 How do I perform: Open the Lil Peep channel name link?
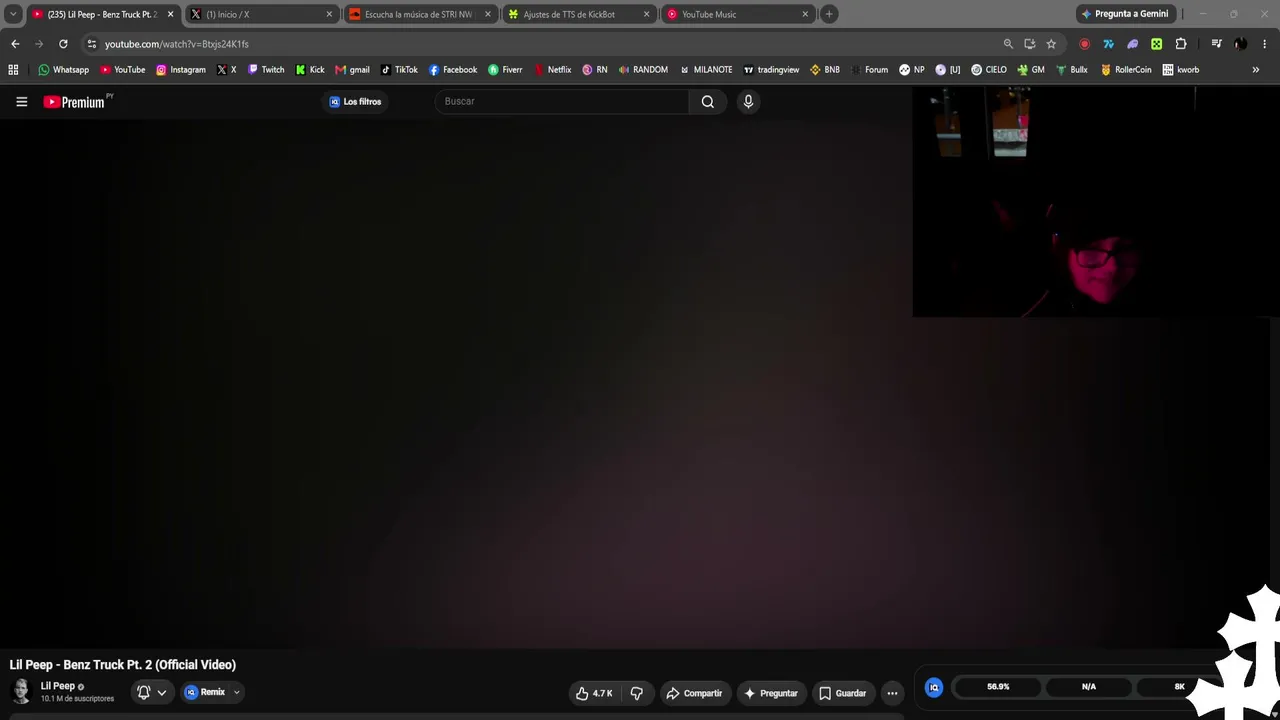(x=57, y=686)
